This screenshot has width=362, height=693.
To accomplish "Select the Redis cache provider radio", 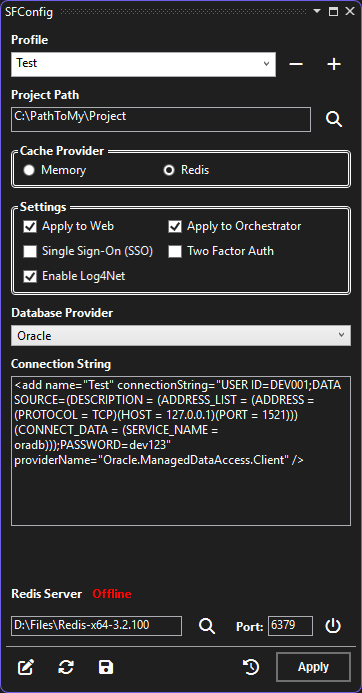I will (169, 170).
